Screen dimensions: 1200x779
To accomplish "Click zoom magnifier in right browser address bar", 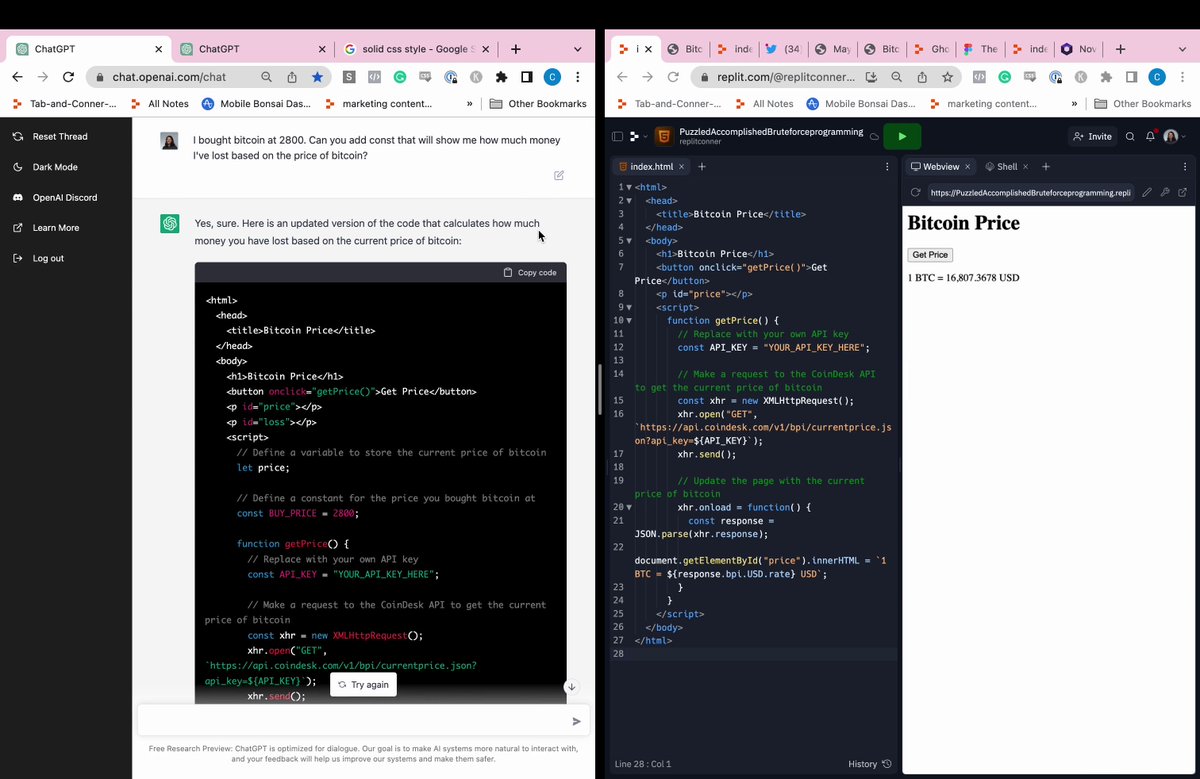I will coord(896,77).
